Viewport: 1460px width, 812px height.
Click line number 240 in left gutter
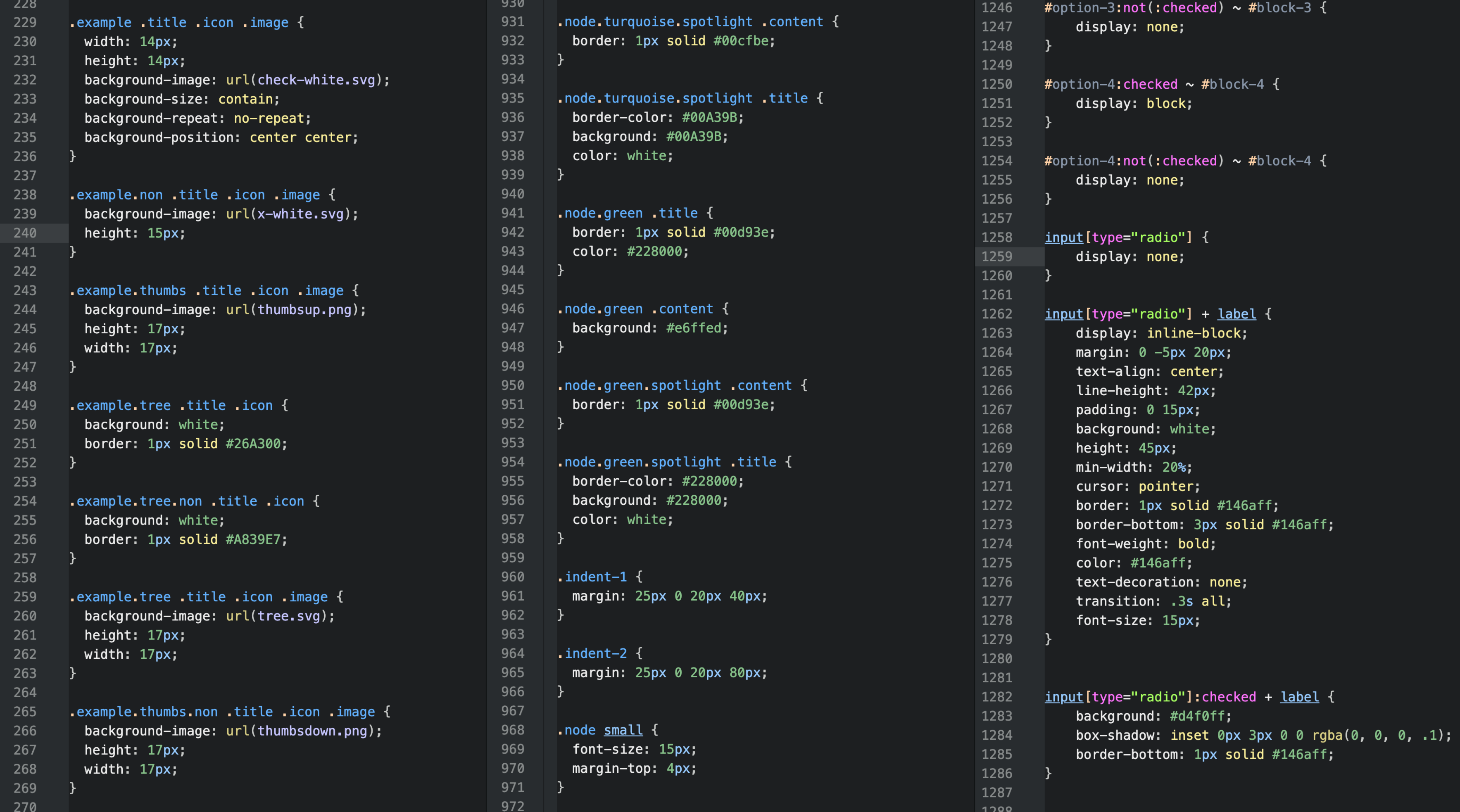pos(25,233)
